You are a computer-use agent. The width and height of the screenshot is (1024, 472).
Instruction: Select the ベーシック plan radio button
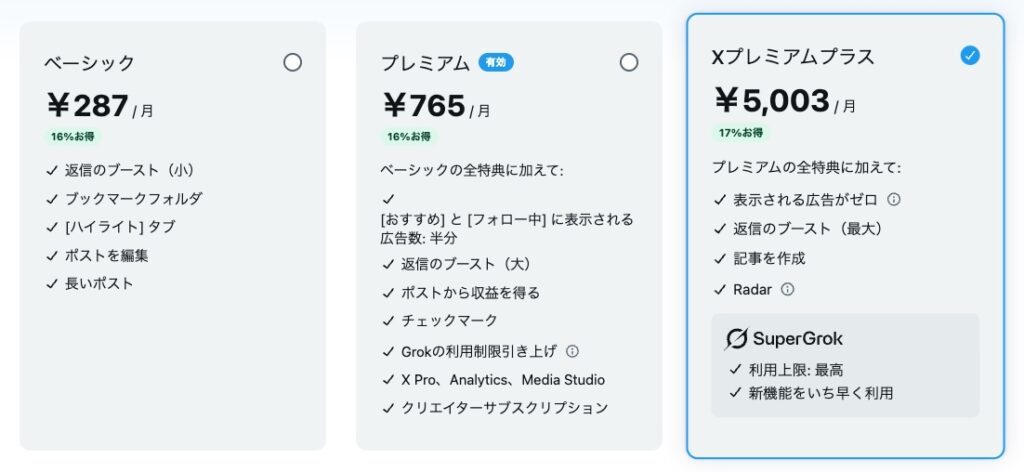[292, 62]
